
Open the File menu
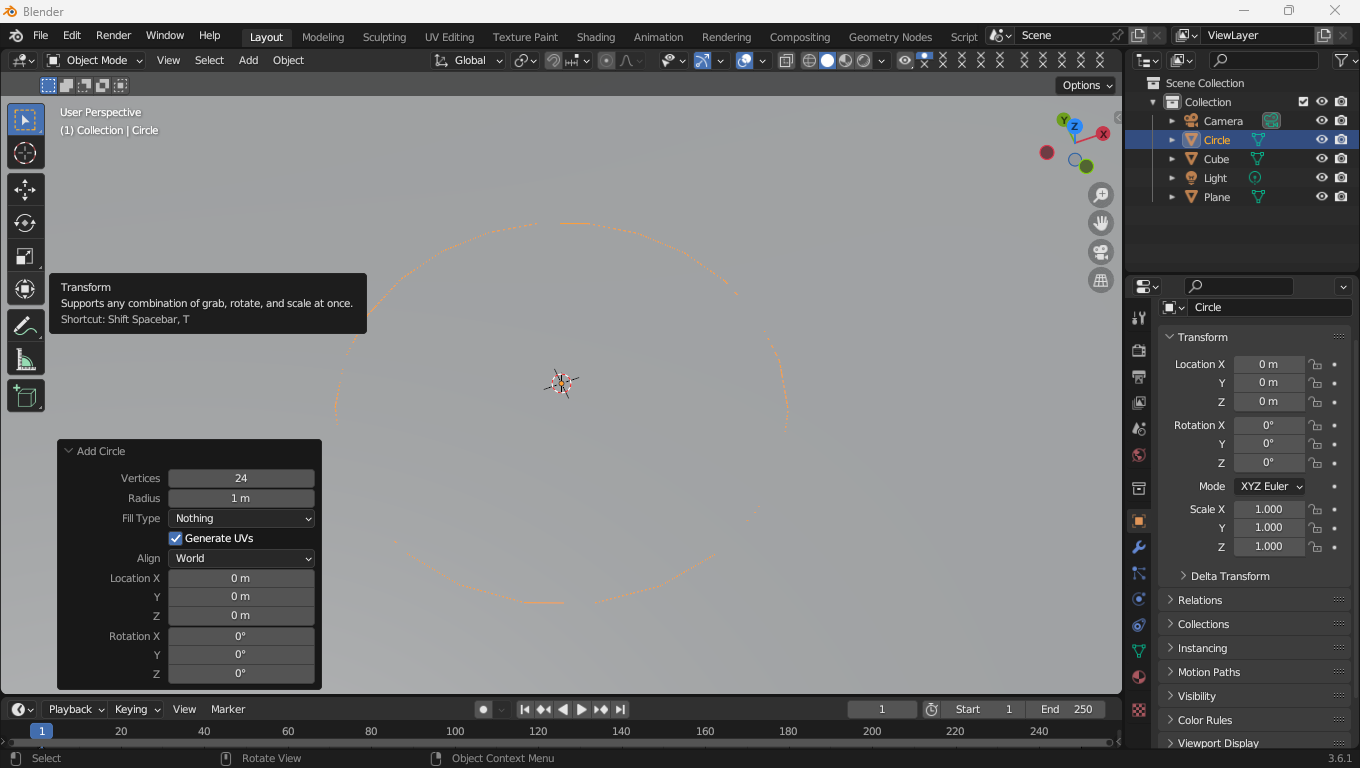click(41, 35)
